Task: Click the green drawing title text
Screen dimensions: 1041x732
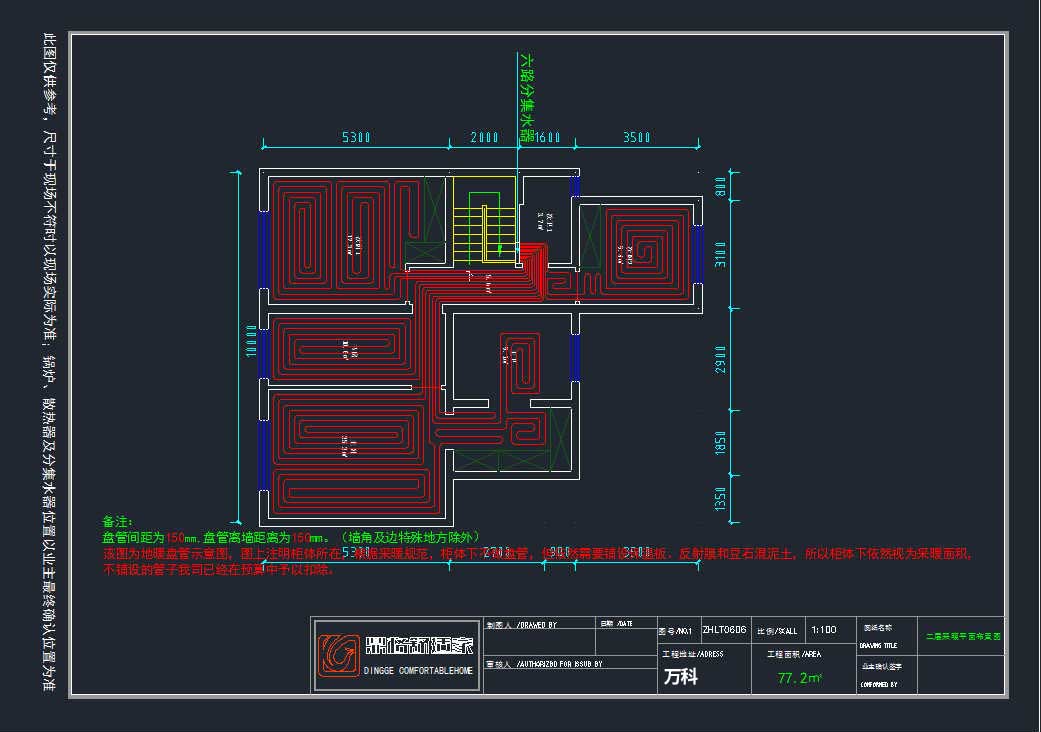Action: (x=962, y=635)
